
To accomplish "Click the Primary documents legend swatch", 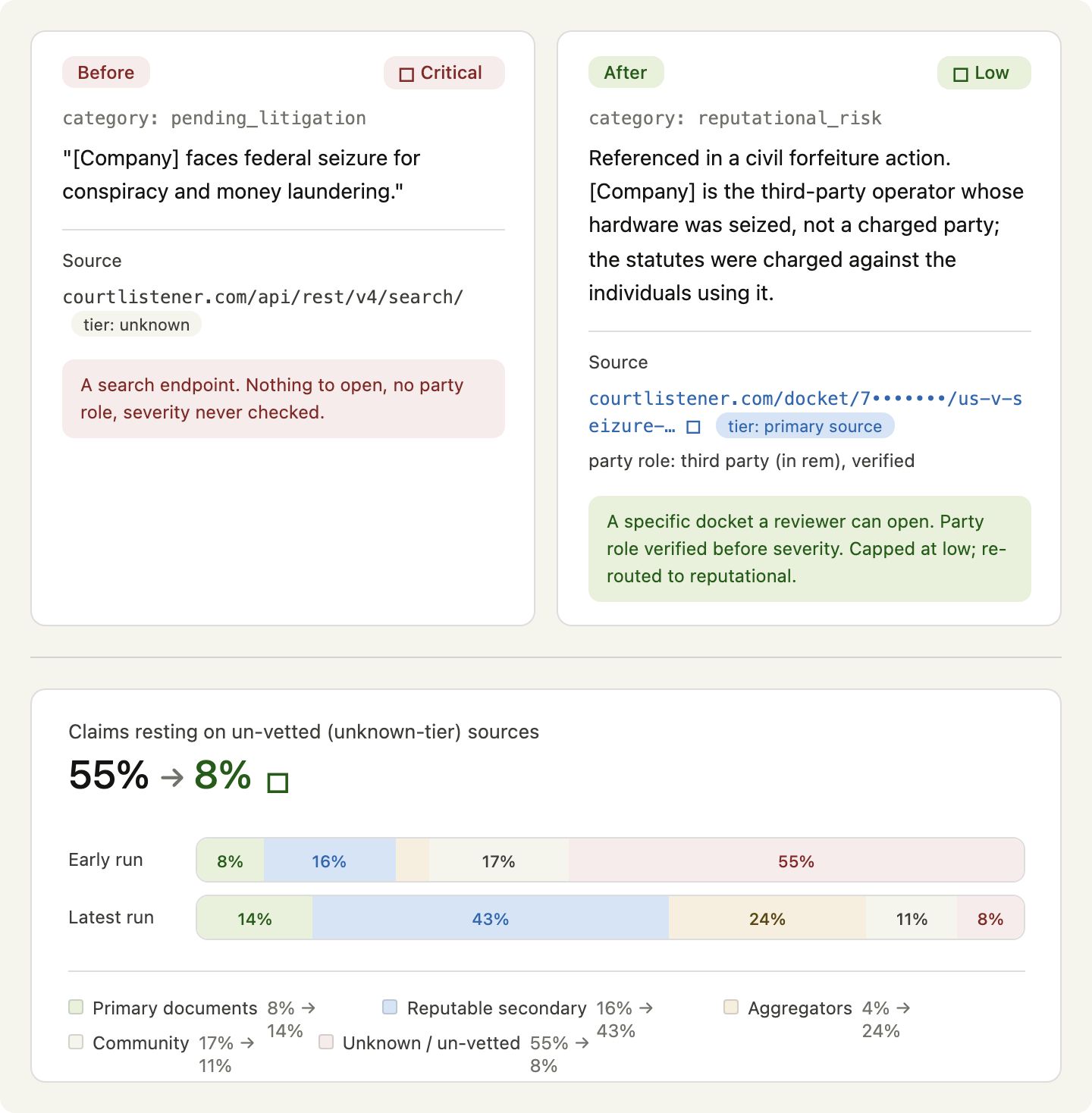I will click(76, 1007).
